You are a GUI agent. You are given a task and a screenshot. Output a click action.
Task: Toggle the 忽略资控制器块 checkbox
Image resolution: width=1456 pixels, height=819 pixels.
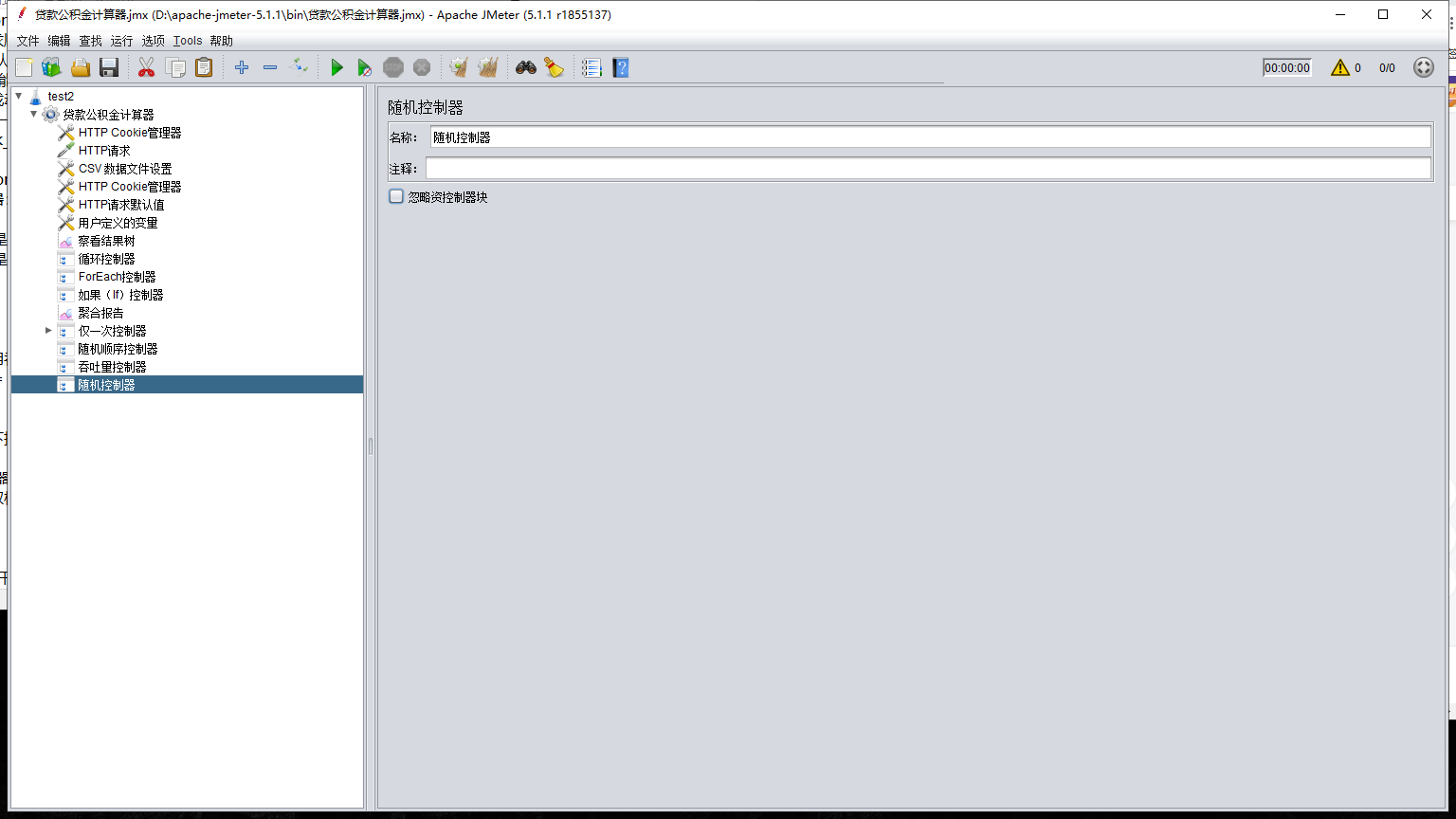coord(396,196)
